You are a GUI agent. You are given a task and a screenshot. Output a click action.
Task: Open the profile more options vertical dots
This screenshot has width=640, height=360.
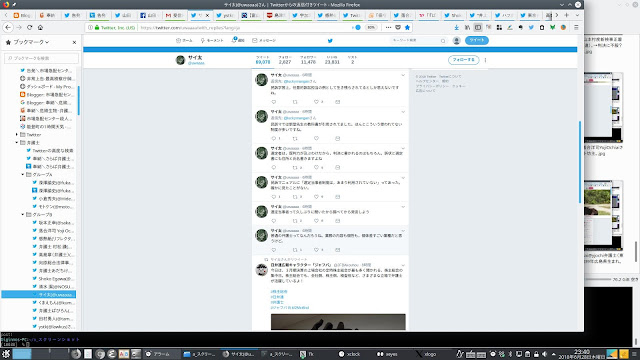click(x=485, y=60)
